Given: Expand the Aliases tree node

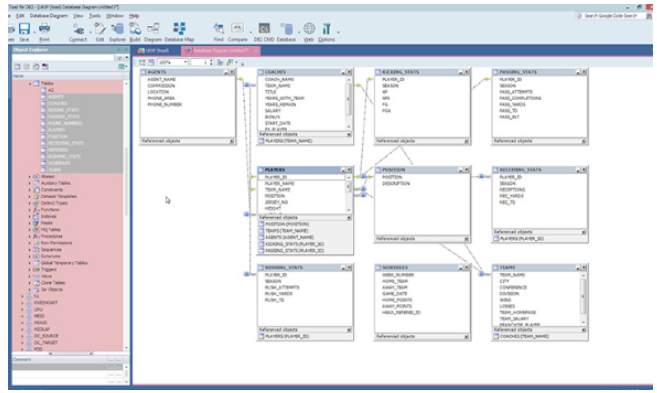Looking at the screenshot, I should pos(29,176).
